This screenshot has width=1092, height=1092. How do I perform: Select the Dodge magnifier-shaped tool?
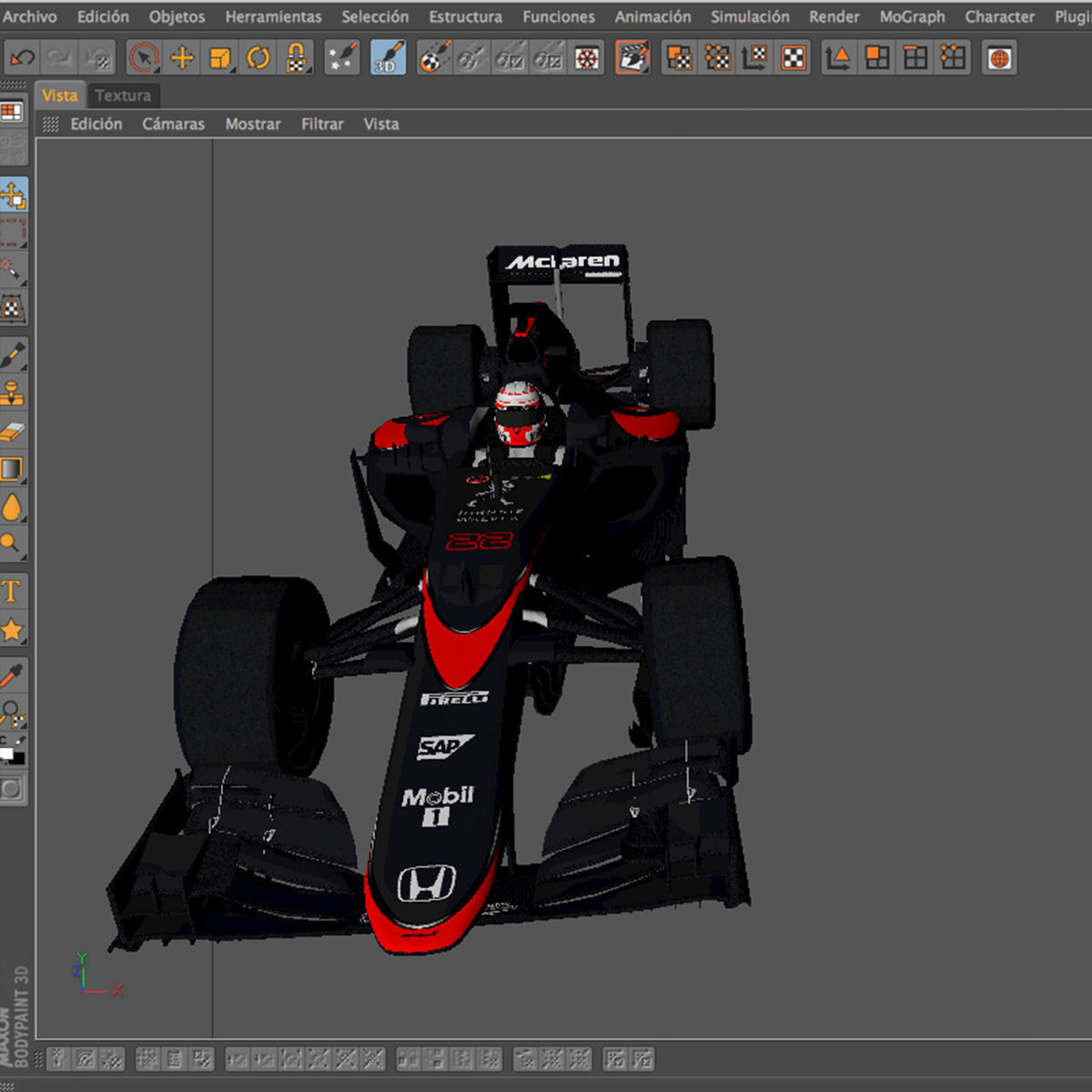[x=13, y=545]
